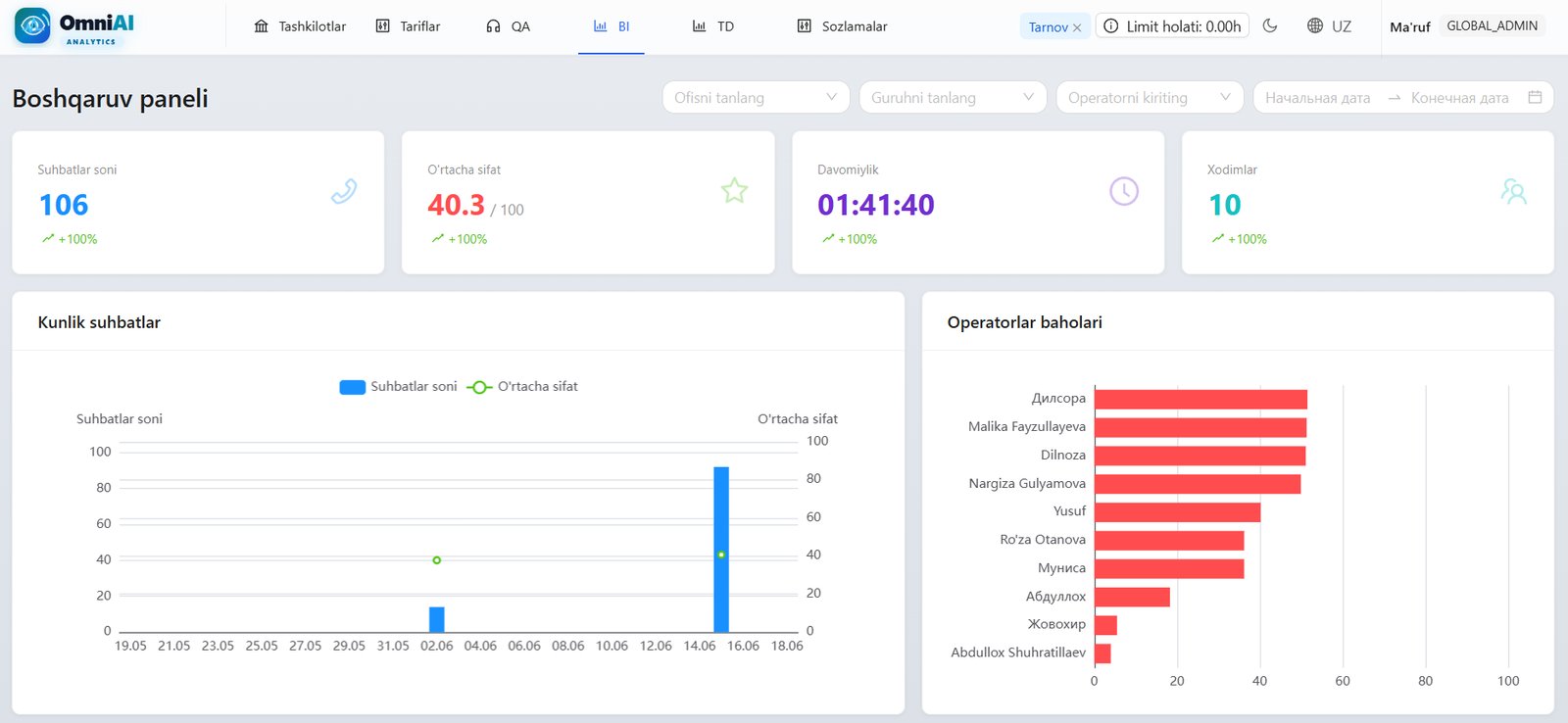Click the headphones icon beside QA
Screen dimensions: 1568x723
click(x=493, y=26)
